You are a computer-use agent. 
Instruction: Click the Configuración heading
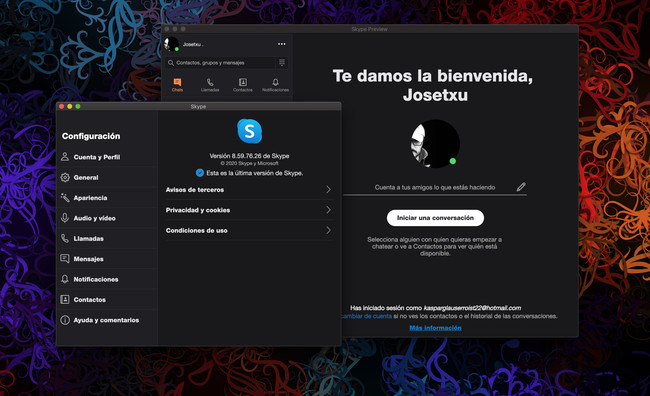(x=91, y=136)
